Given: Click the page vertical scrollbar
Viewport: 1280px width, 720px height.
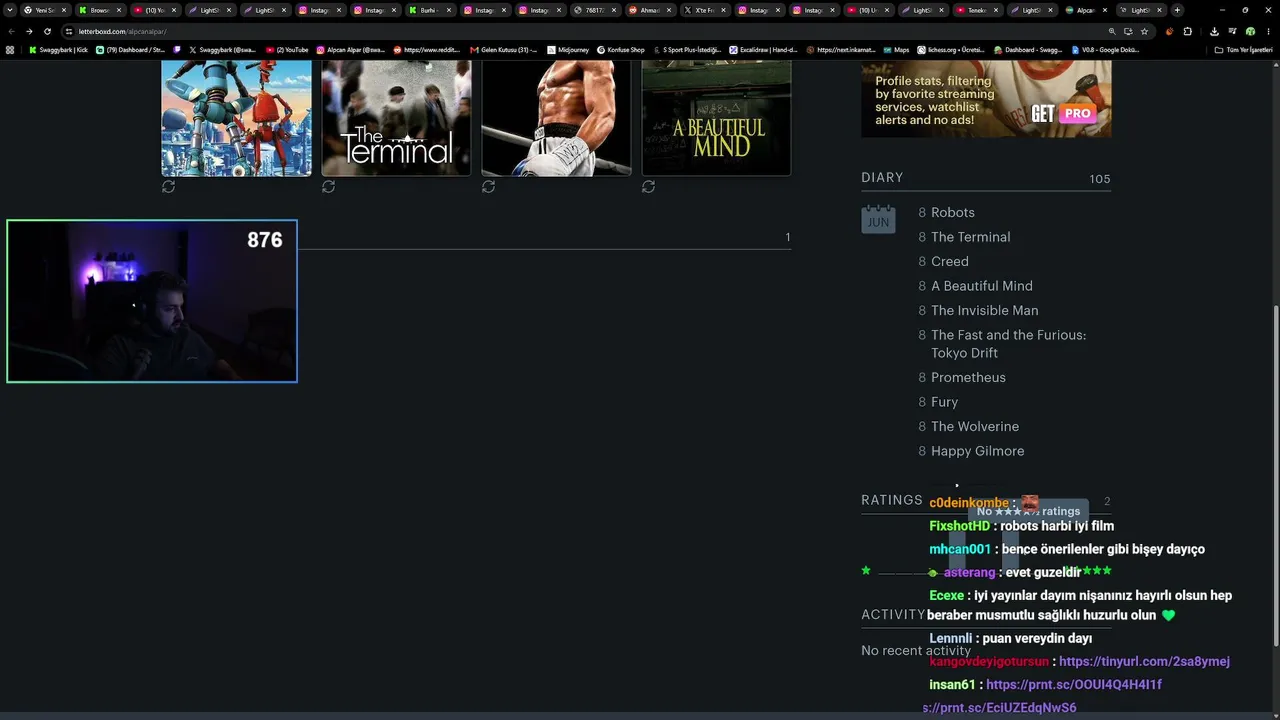Looking at the screenshot, I should point(1275,475).
